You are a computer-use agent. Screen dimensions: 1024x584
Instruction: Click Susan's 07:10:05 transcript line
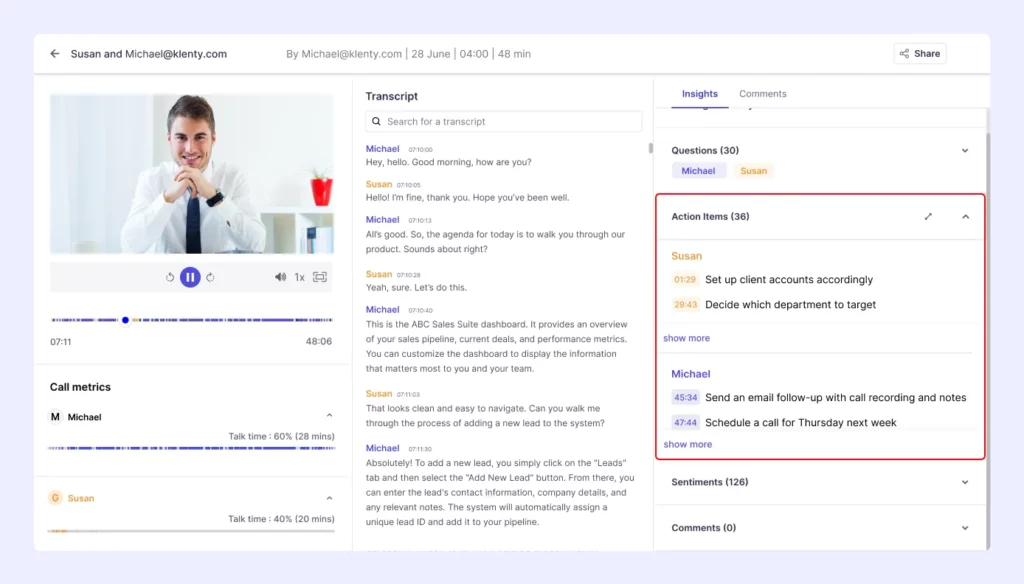pyautogui.click(x=468, y=197)
